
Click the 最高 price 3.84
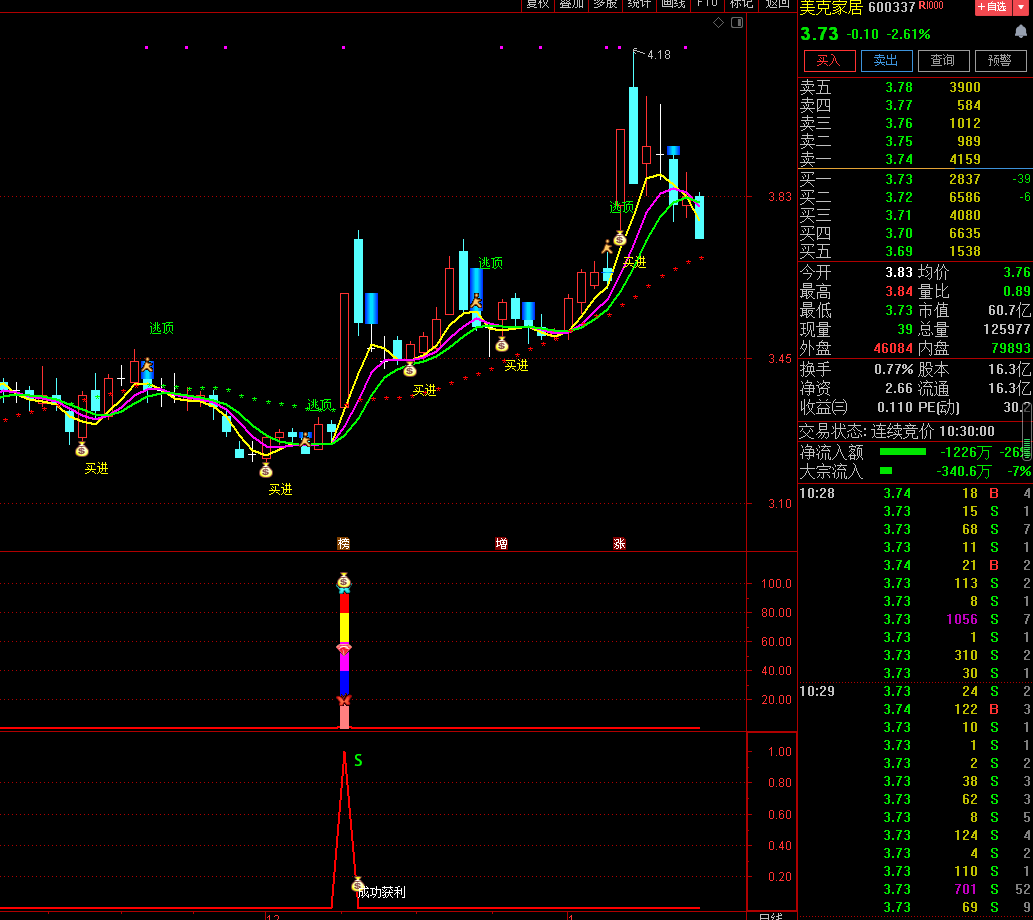[899, 291]
